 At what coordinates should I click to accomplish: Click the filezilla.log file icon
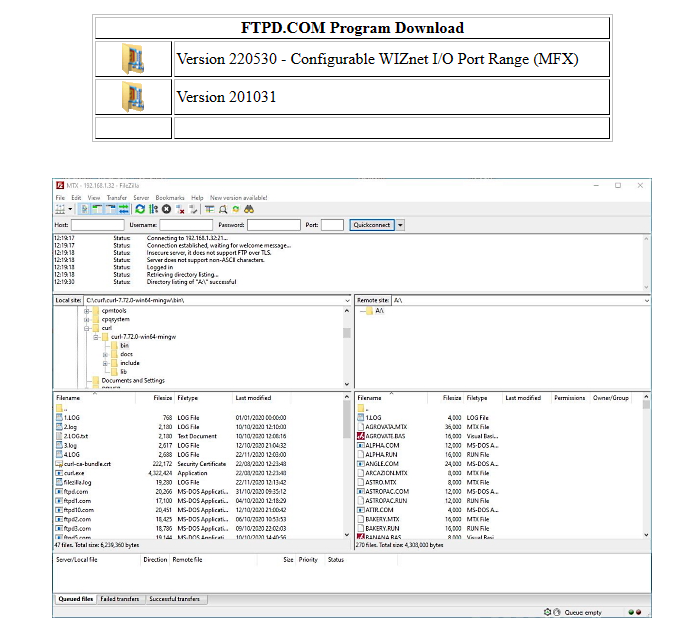click(59, 482)
